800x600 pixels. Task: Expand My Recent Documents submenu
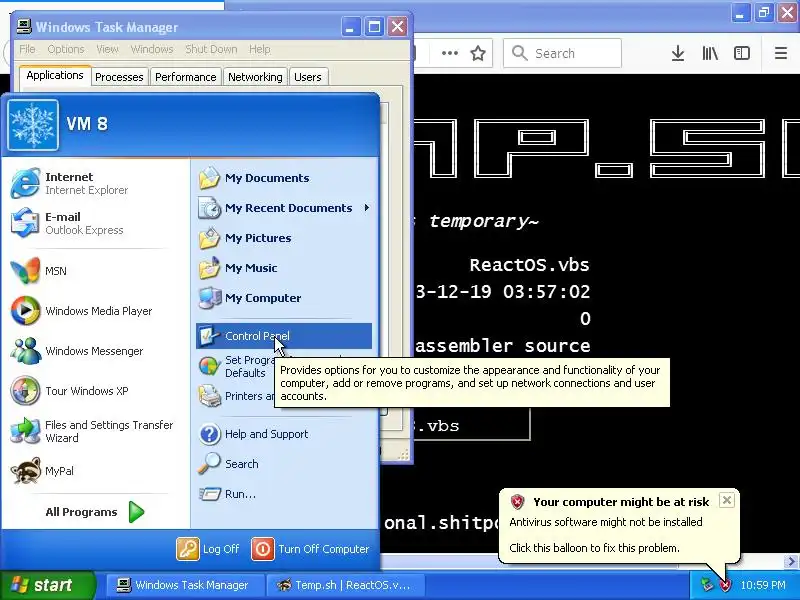(284, 208)
